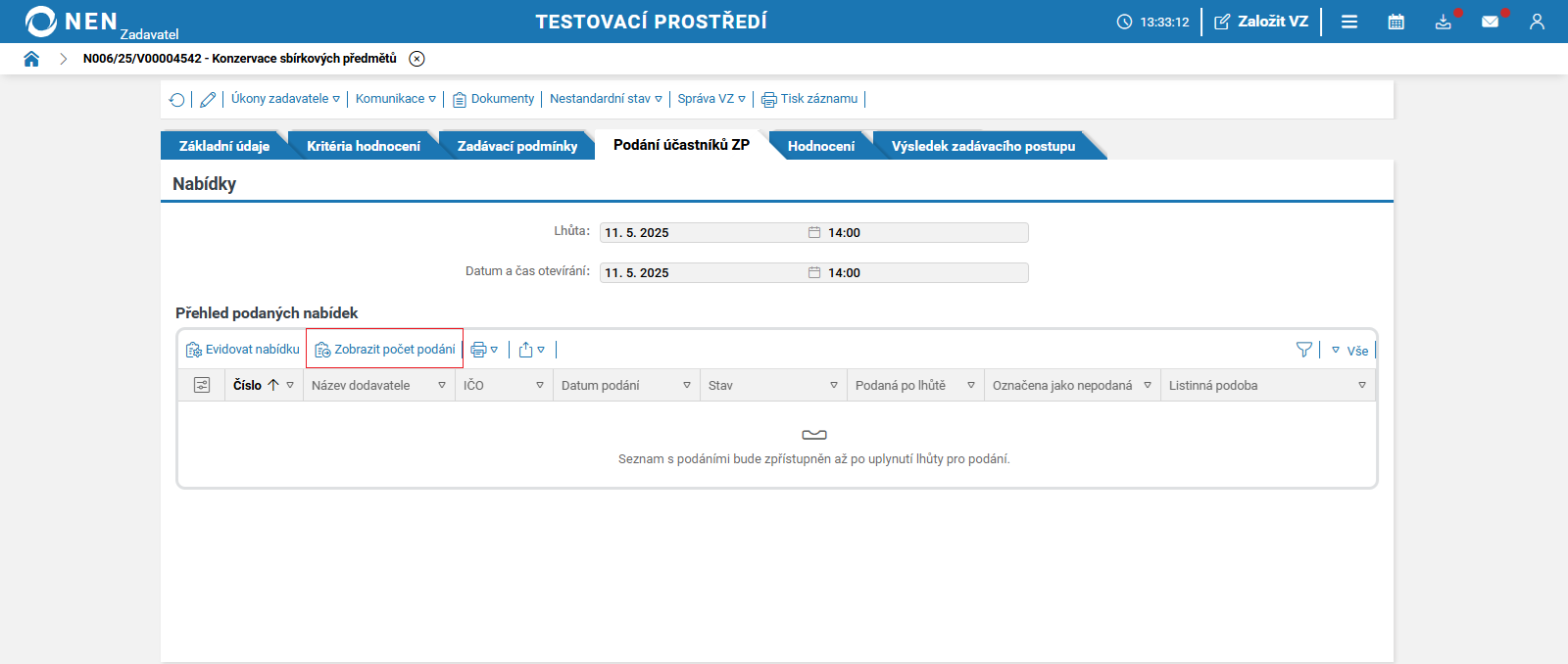1568x664 pixels.
Task: Open filter arrow for Číslo column
Action: 290,386
